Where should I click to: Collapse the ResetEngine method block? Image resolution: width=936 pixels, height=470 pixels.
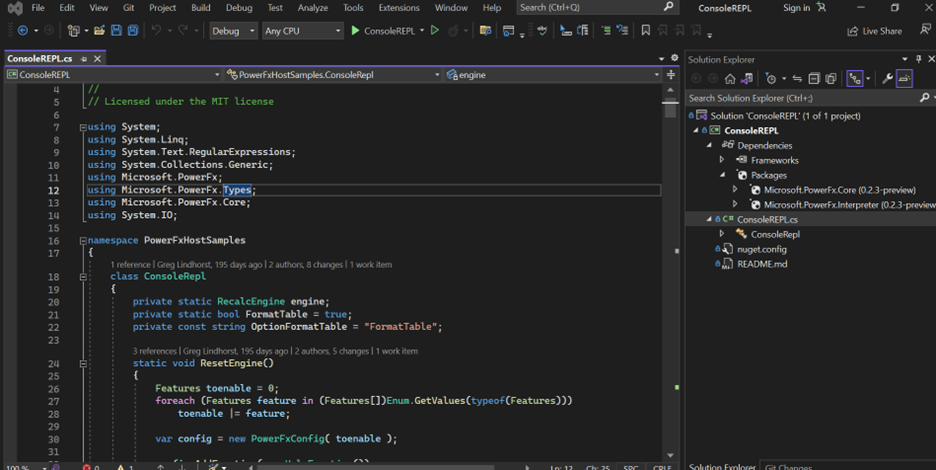click(x=83, y=363)
